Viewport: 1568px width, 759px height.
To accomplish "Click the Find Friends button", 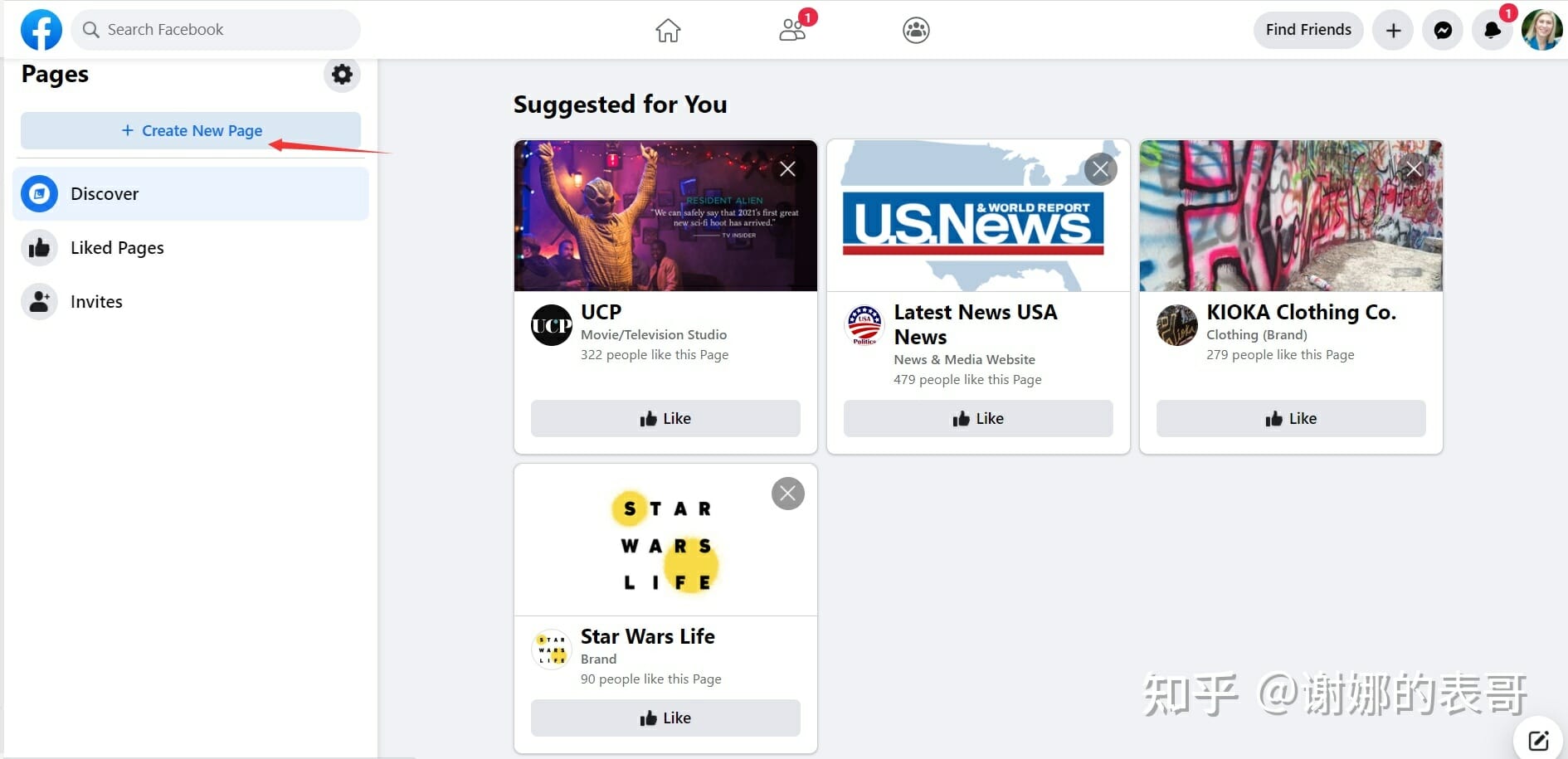I will click(x=1308, y=30).
